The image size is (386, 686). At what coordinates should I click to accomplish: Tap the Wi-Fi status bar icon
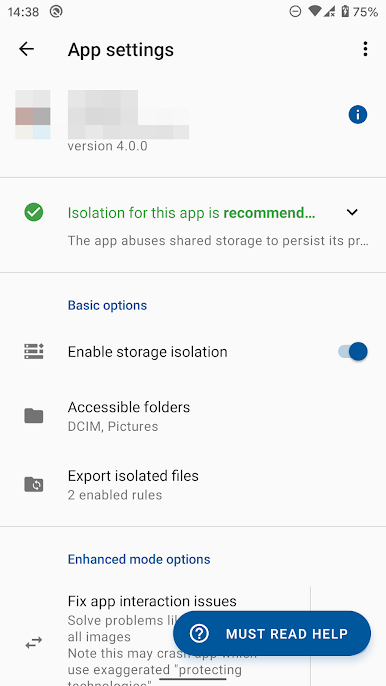315,11
